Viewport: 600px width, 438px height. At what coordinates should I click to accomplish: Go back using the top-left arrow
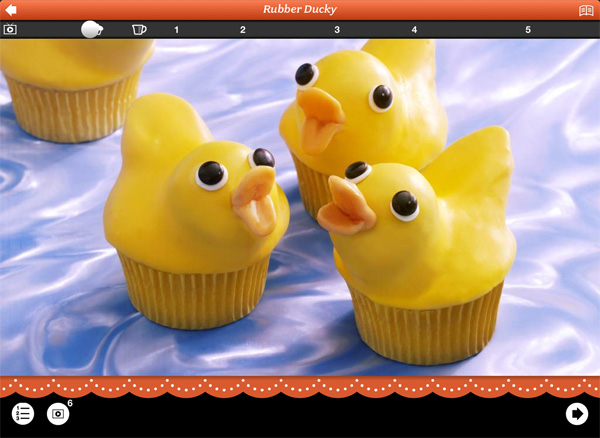[x=11, y=10]
